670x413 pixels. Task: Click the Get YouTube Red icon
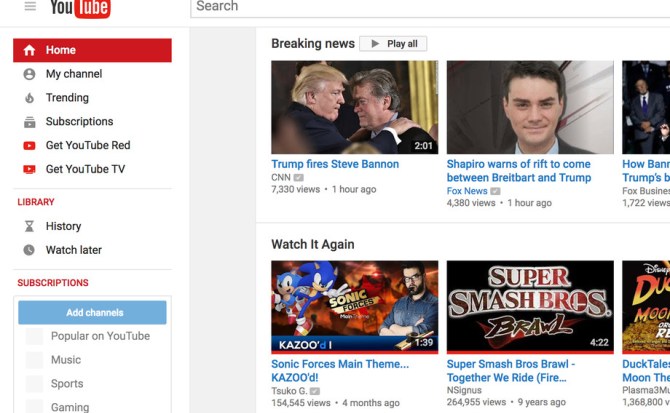click(29, 146)
